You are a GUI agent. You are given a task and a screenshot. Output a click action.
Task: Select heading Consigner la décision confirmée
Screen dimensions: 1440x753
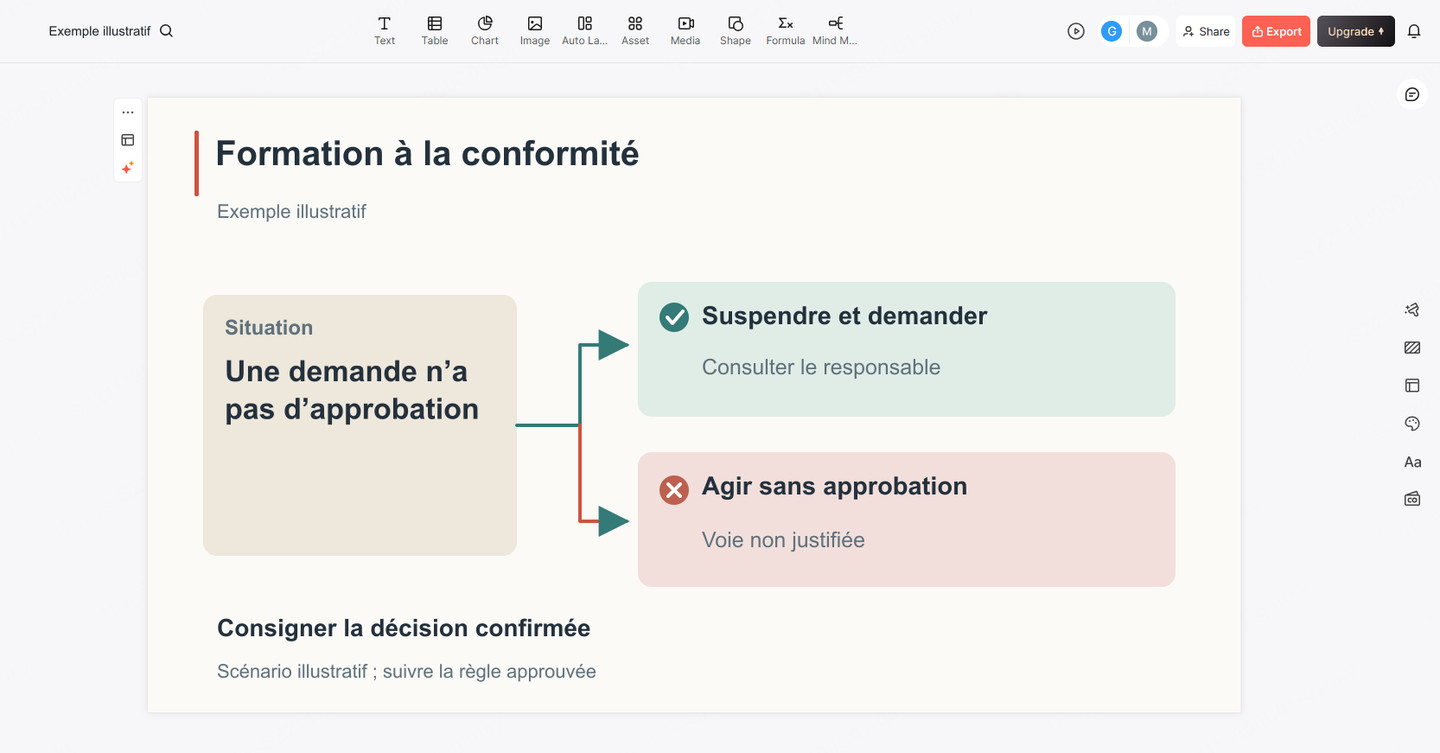pos(404,628)
